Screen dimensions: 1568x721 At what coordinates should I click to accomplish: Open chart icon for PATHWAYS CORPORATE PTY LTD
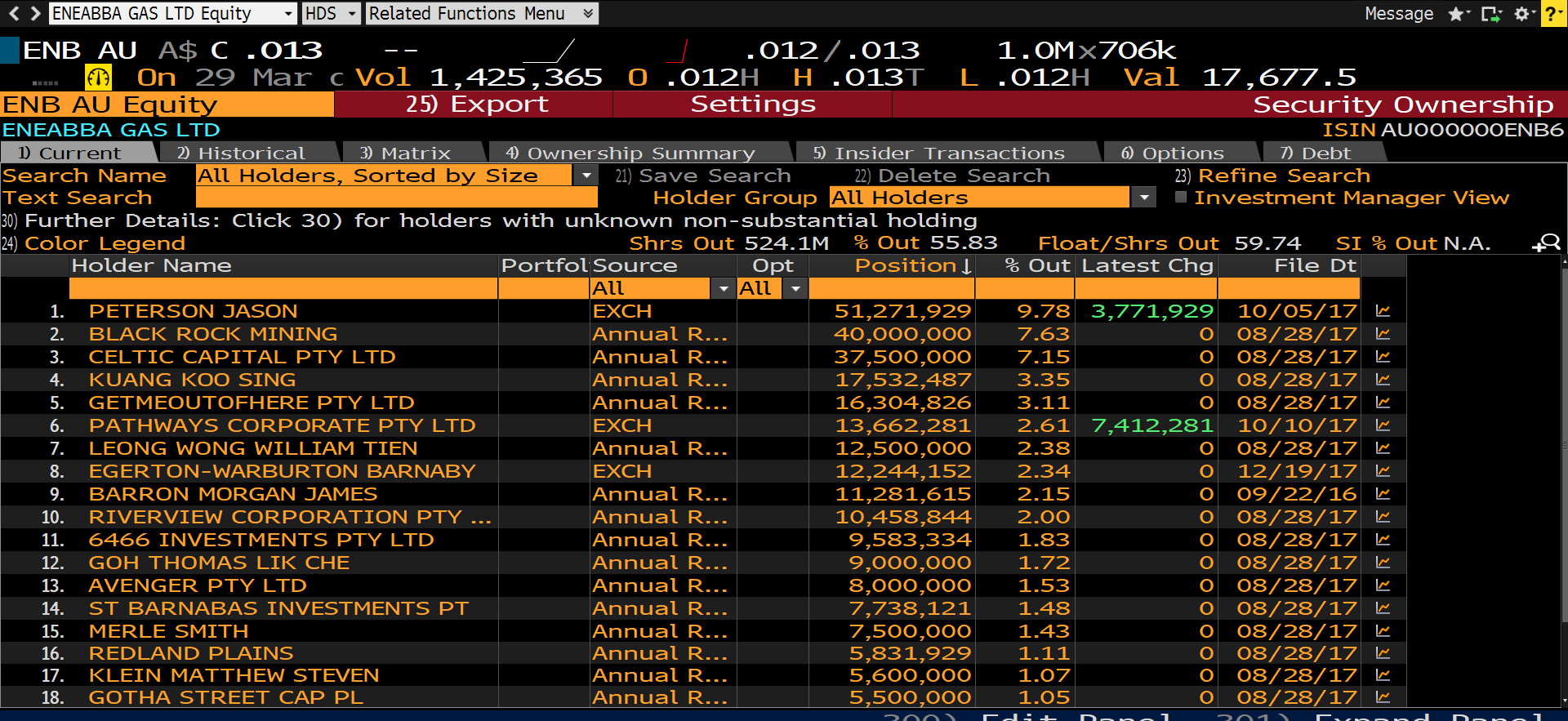[1383, 425]
